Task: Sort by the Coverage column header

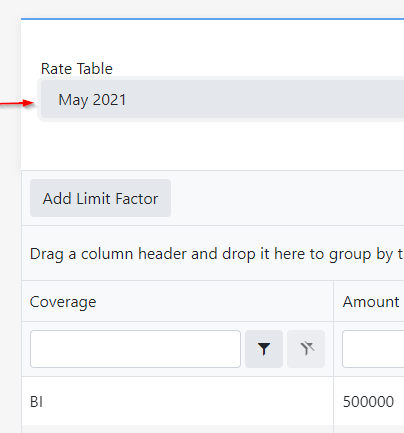Action: coord(63,302)
